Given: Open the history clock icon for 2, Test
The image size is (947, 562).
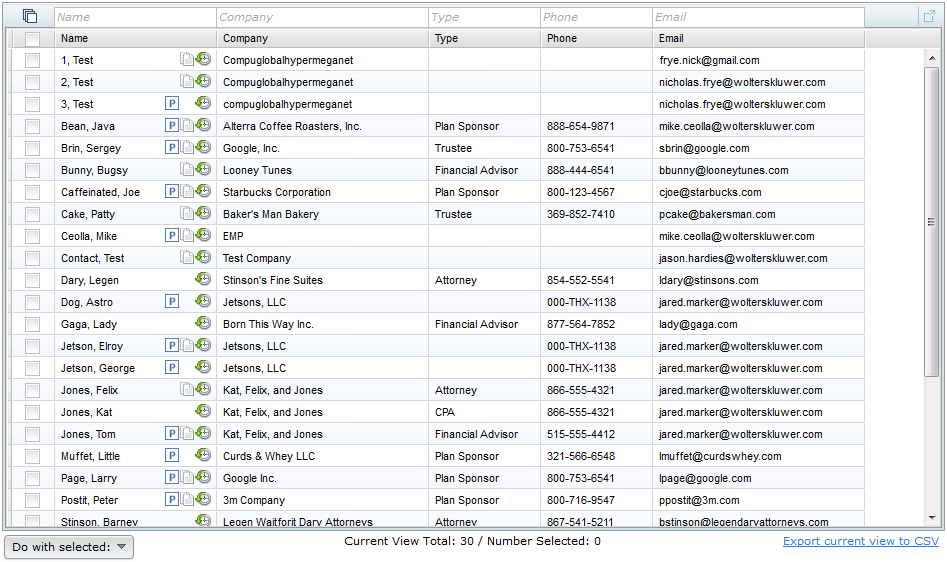Looking at the screenshot, I should point(204,81).
